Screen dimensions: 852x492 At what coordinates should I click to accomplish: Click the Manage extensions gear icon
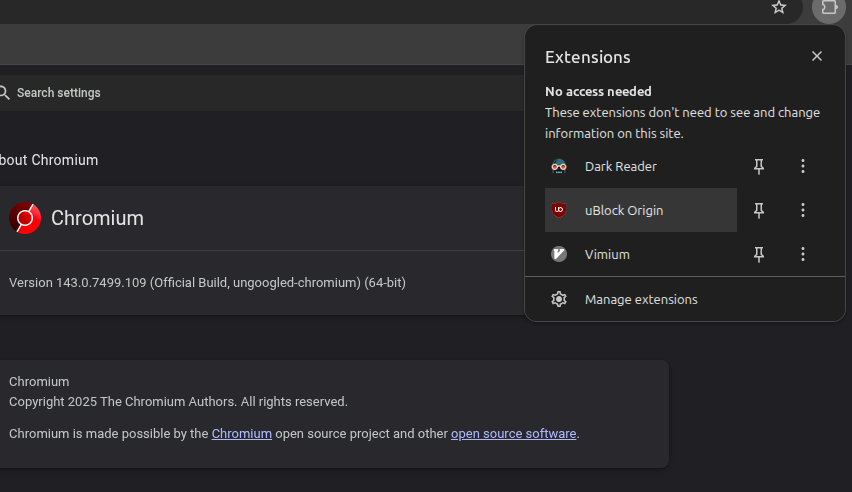click(559, 299)
